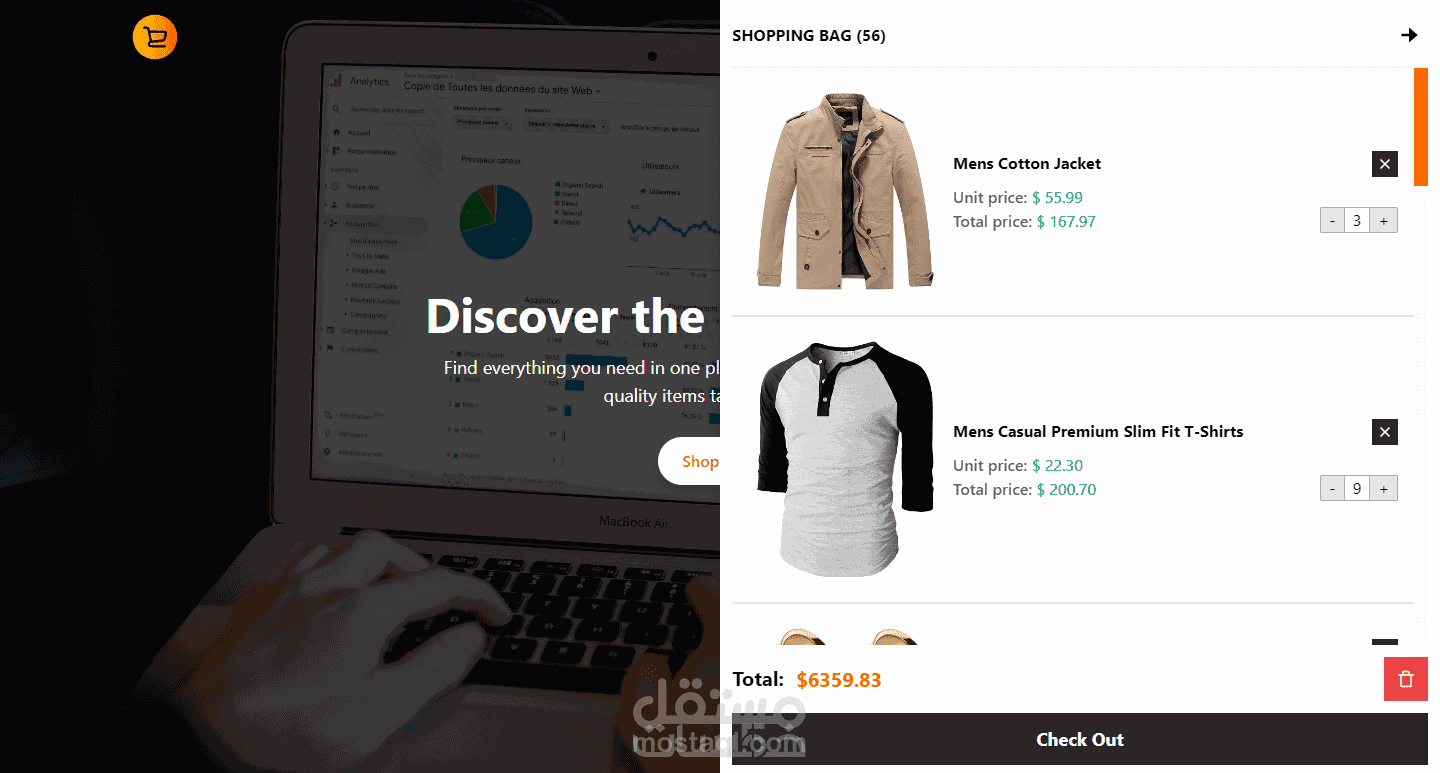This screenshot has width=1440, height=773.
Task: Clear the cart with the red trash icon
Action: coord(1406,680)
